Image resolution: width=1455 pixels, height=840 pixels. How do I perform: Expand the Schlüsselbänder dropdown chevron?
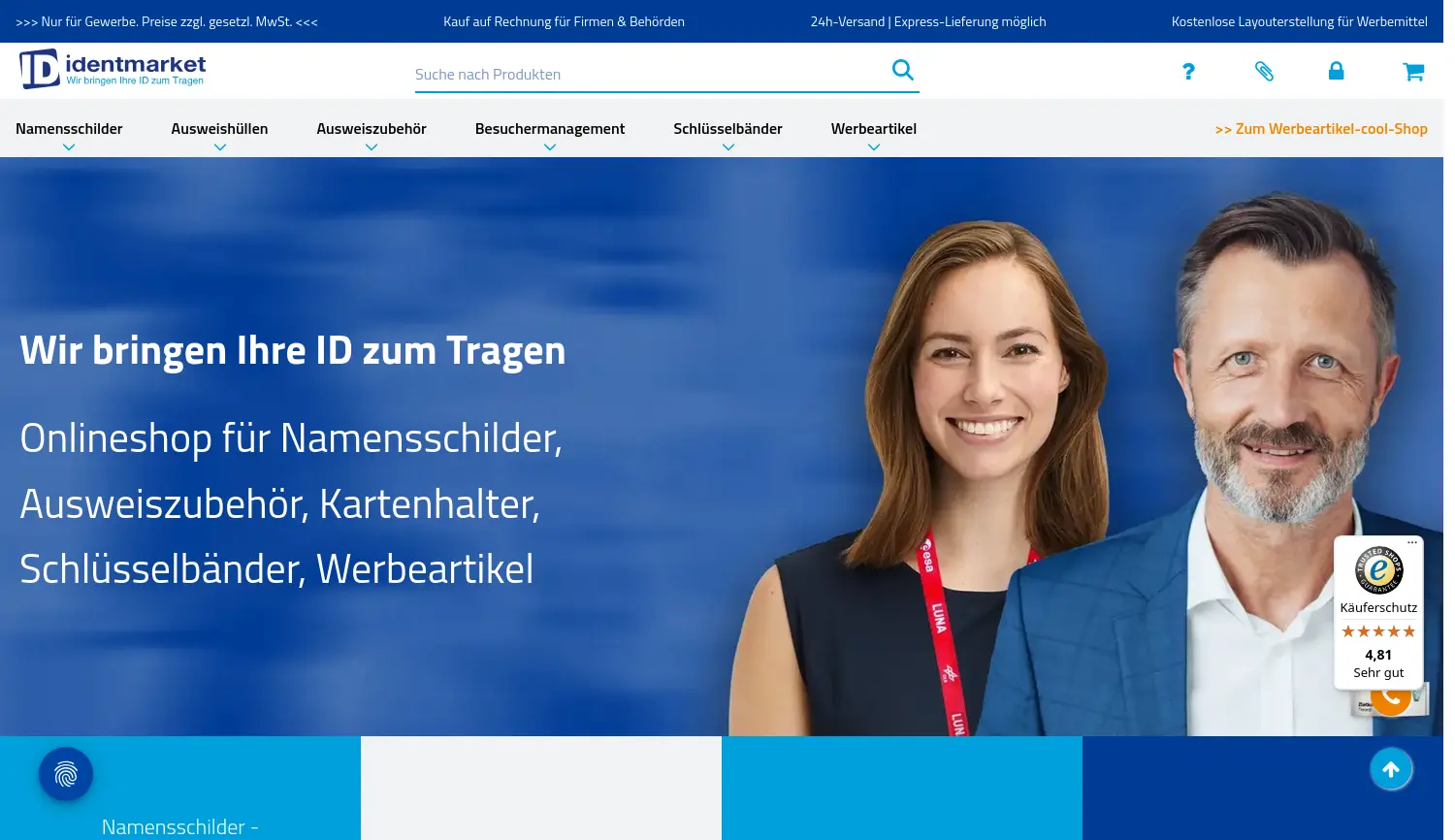coord(728,146)
